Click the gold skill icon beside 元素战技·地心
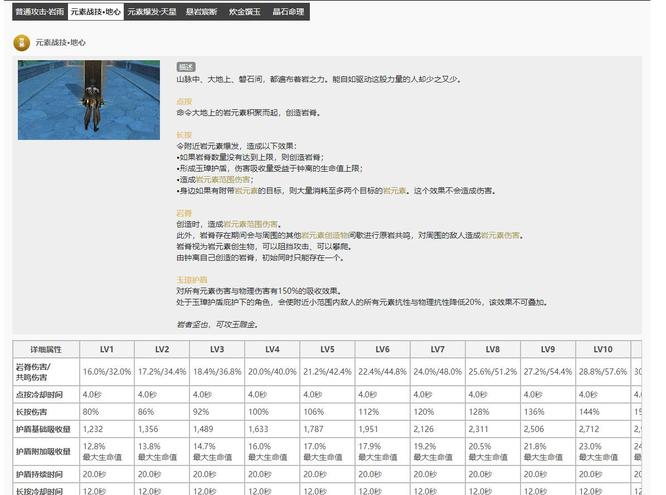Viewport: 666px width, 495px height. click(x=22, y=42)
